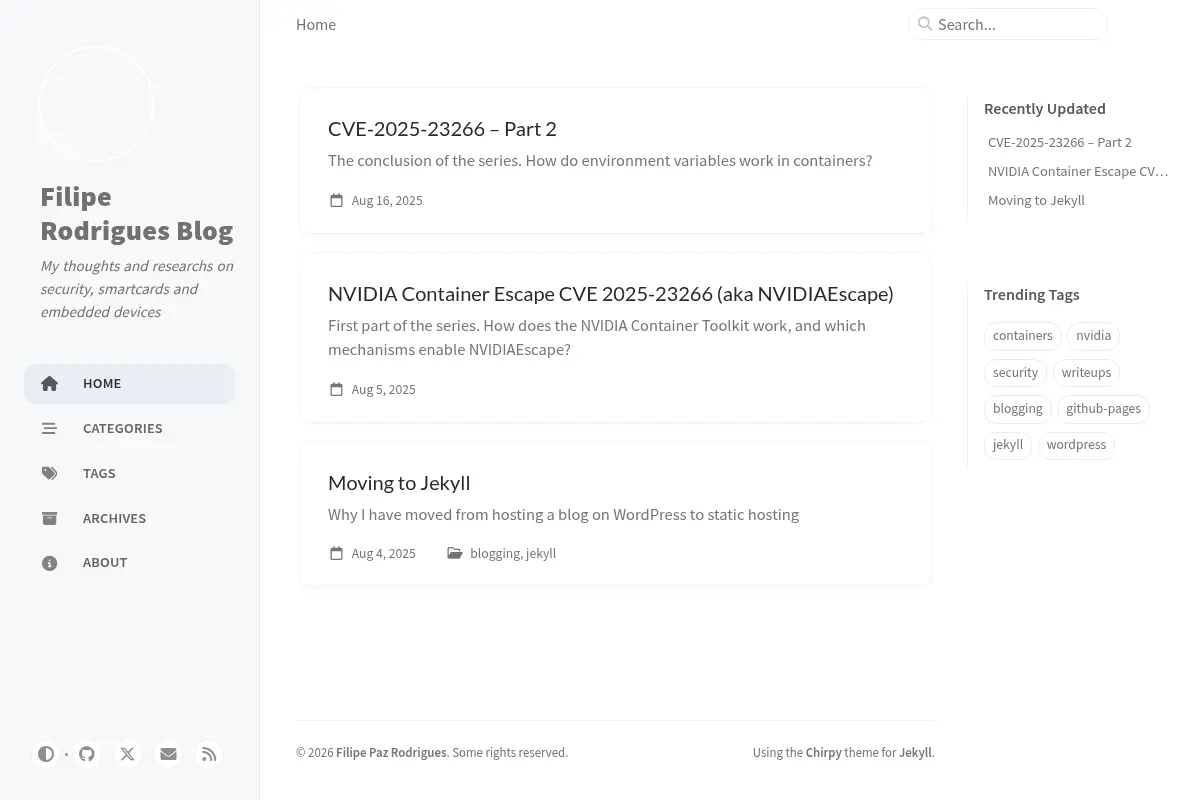Click the About info icon
Viewport: 1200px width, 800px height.
(x=49, y=563)
